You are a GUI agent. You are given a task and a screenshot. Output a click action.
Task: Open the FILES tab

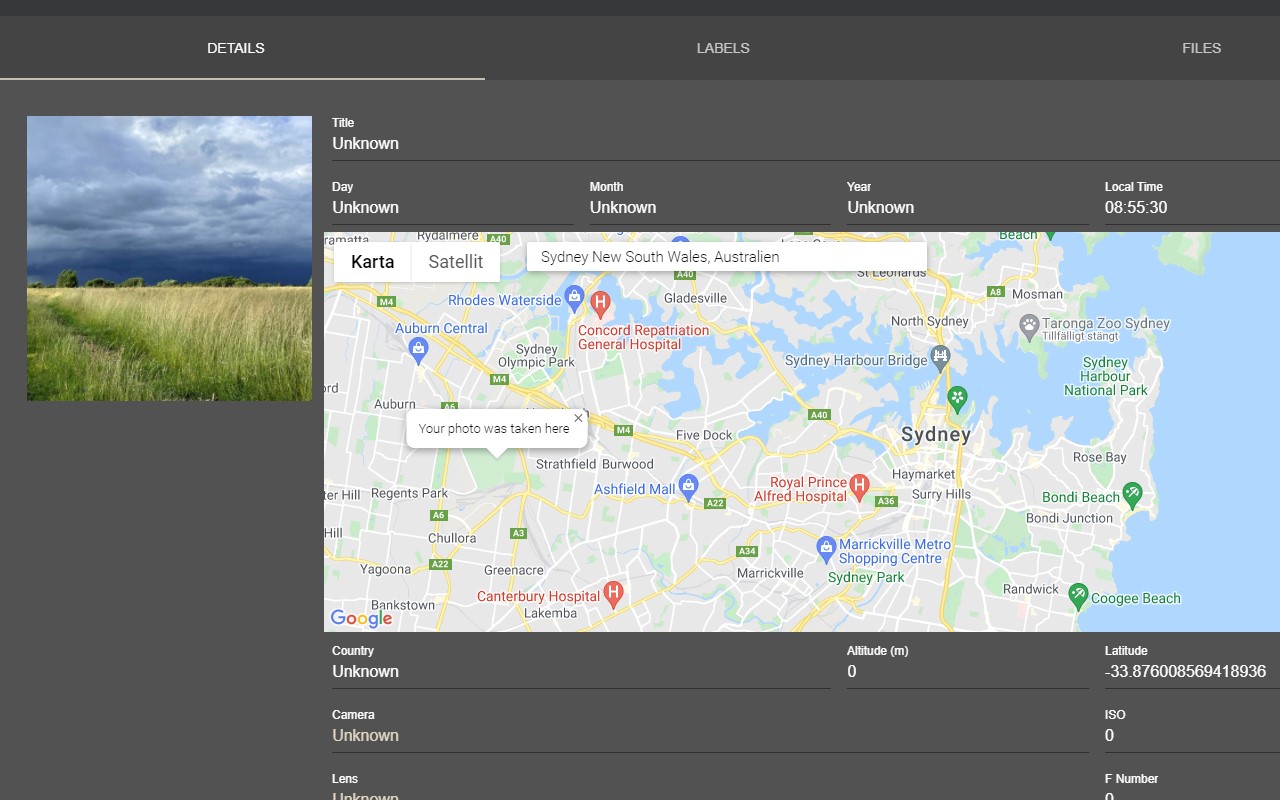pyautogui.click(x=1201, y=48)
